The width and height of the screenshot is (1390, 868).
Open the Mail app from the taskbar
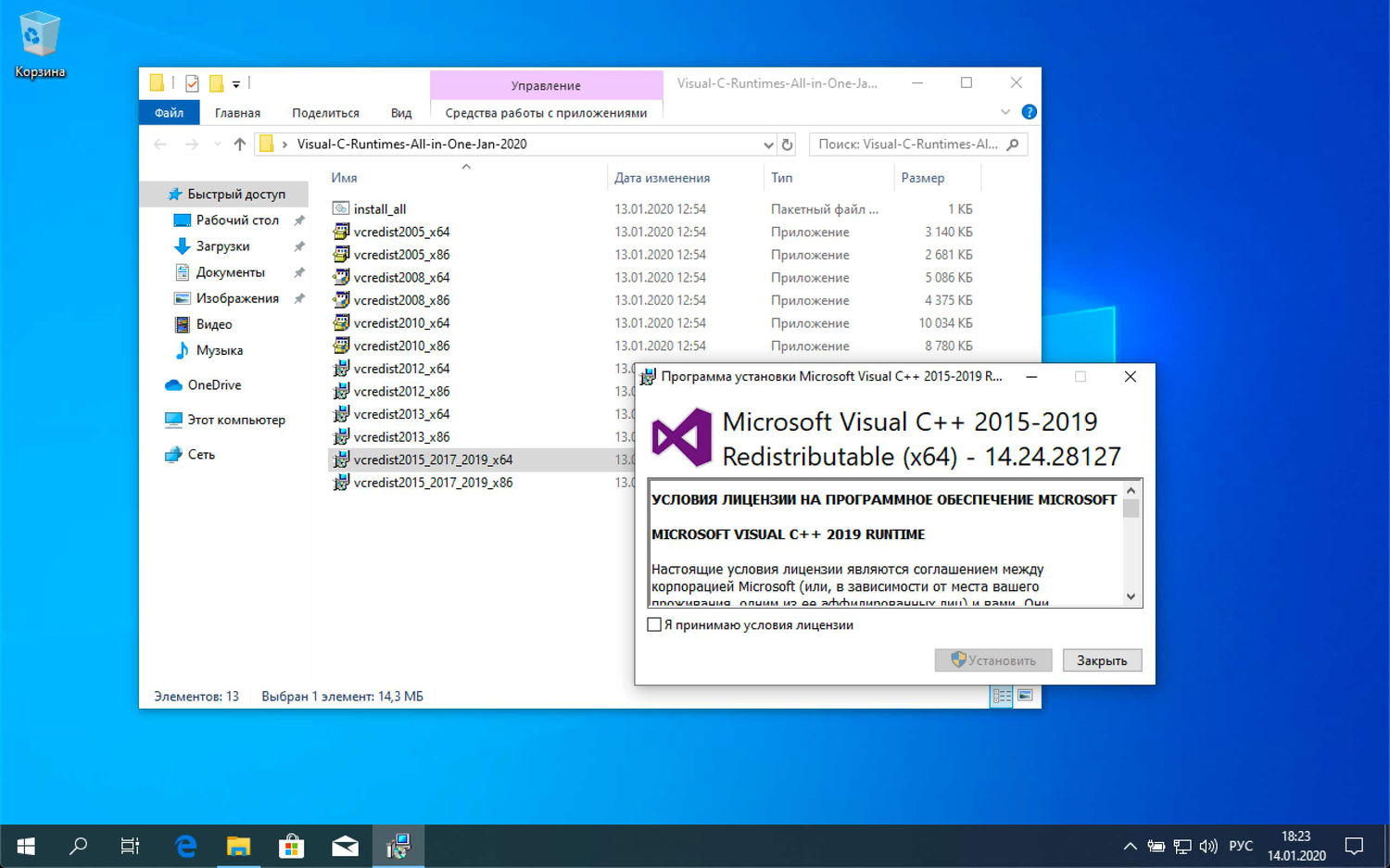click(345, 846)
